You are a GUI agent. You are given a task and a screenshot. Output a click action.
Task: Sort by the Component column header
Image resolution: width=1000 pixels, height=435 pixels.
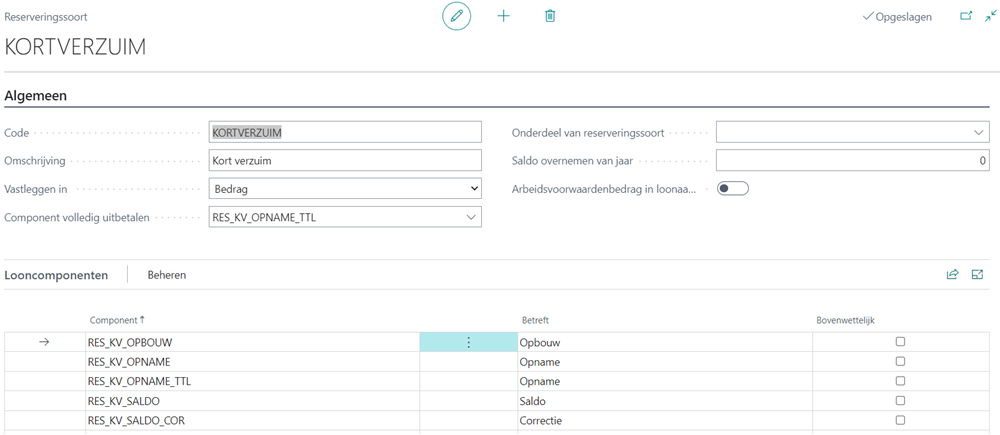pos(116,320)
